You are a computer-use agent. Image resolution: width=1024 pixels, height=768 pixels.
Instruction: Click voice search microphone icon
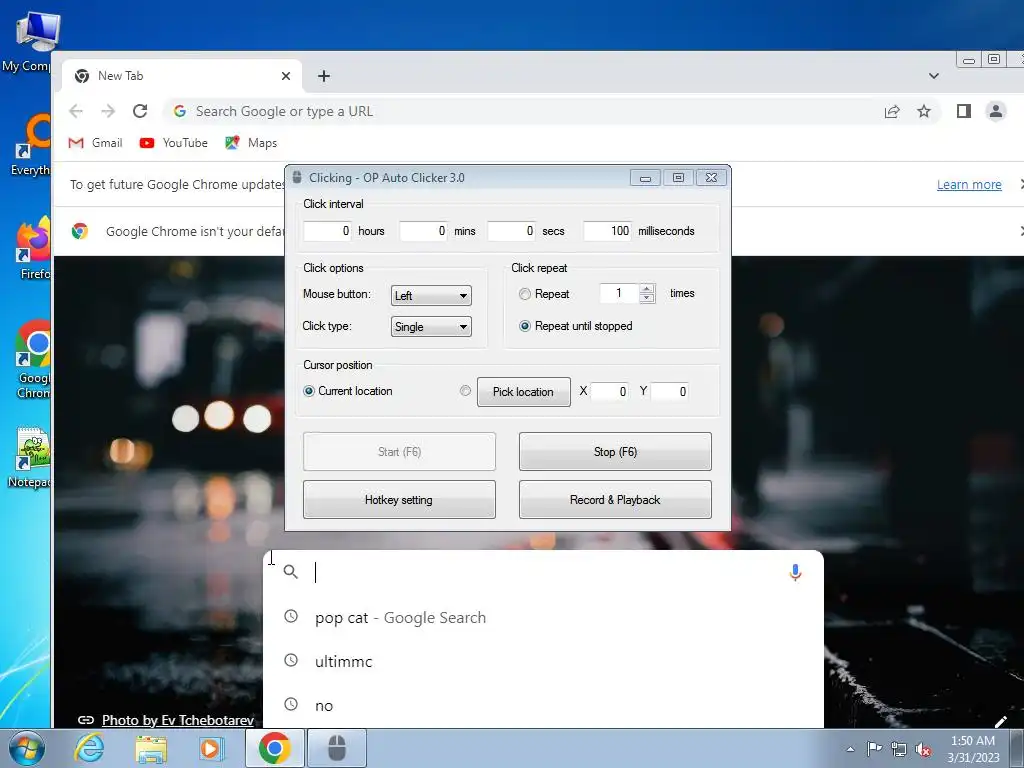795,573
